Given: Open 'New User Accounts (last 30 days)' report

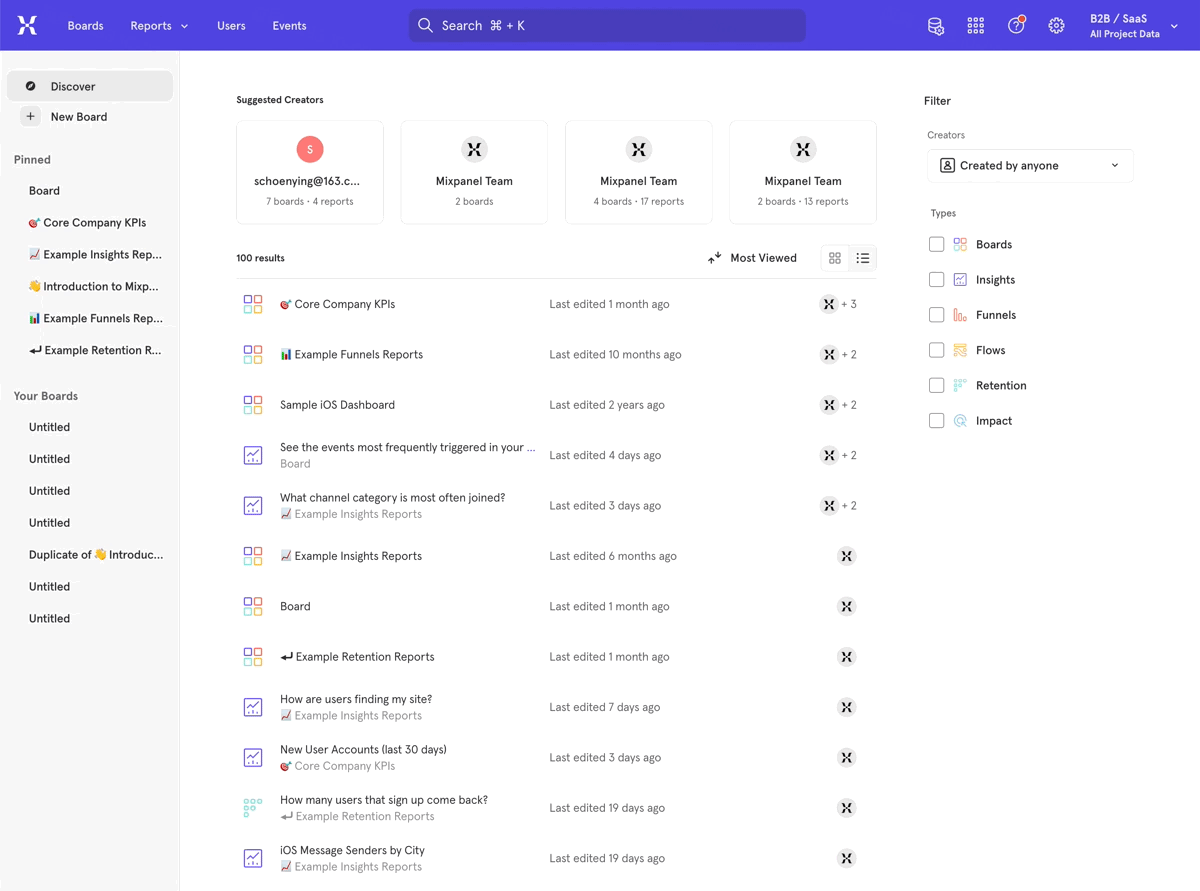Looking at the screenshot, I should 363,749.
